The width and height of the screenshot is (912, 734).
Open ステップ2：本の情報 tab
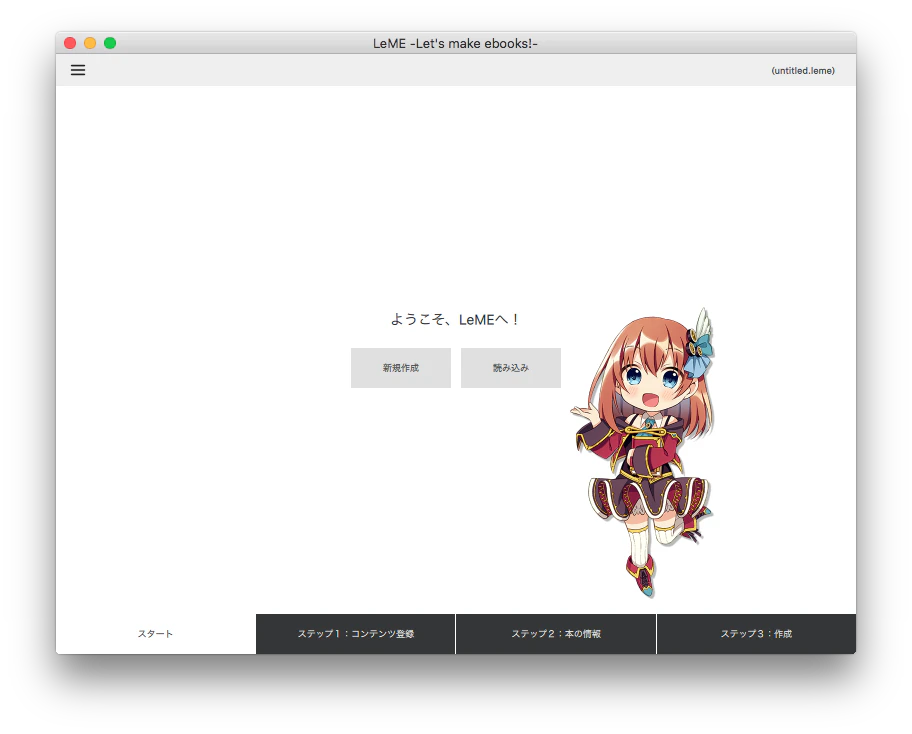[556, 634]
